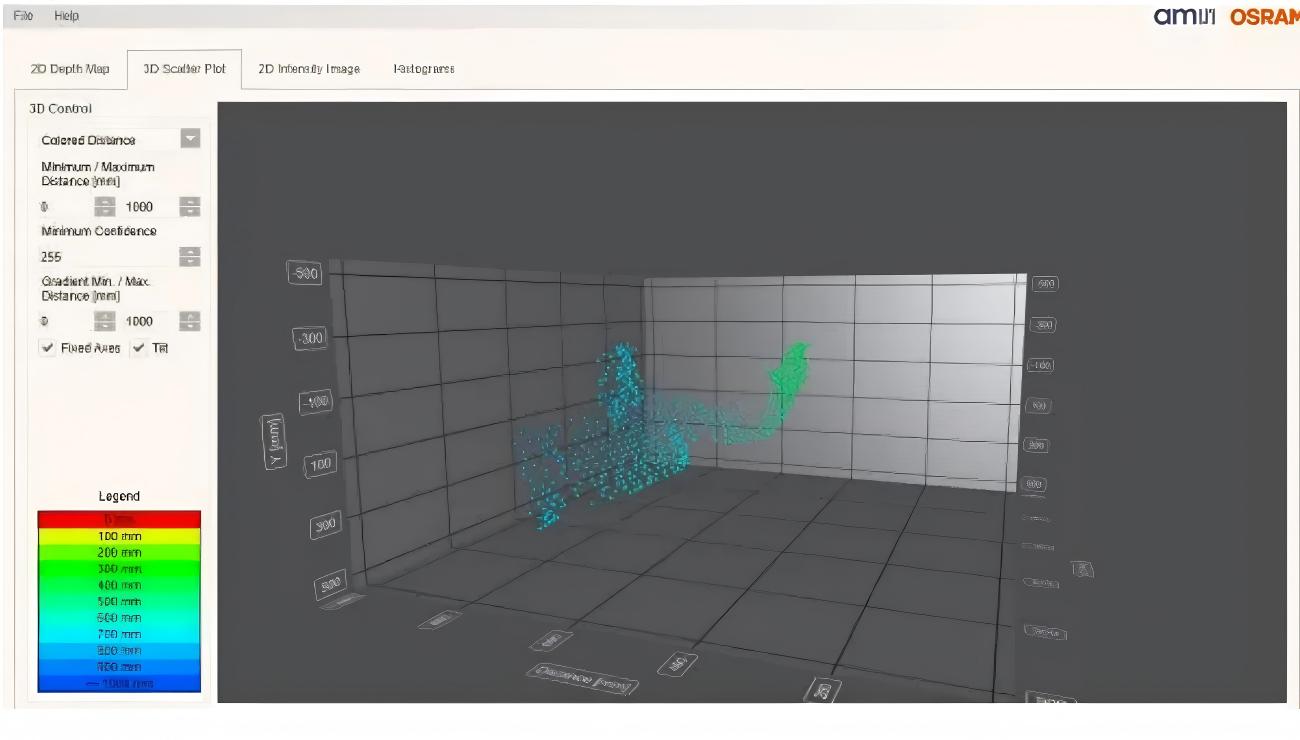
Task: Switch to the 2D Depth Map tab
Action: pos(70,69)
